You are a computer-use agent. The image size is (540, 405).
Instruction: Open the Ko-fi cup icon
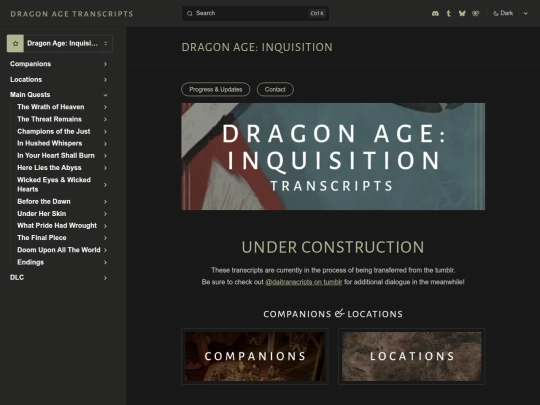tap(476, 13)
